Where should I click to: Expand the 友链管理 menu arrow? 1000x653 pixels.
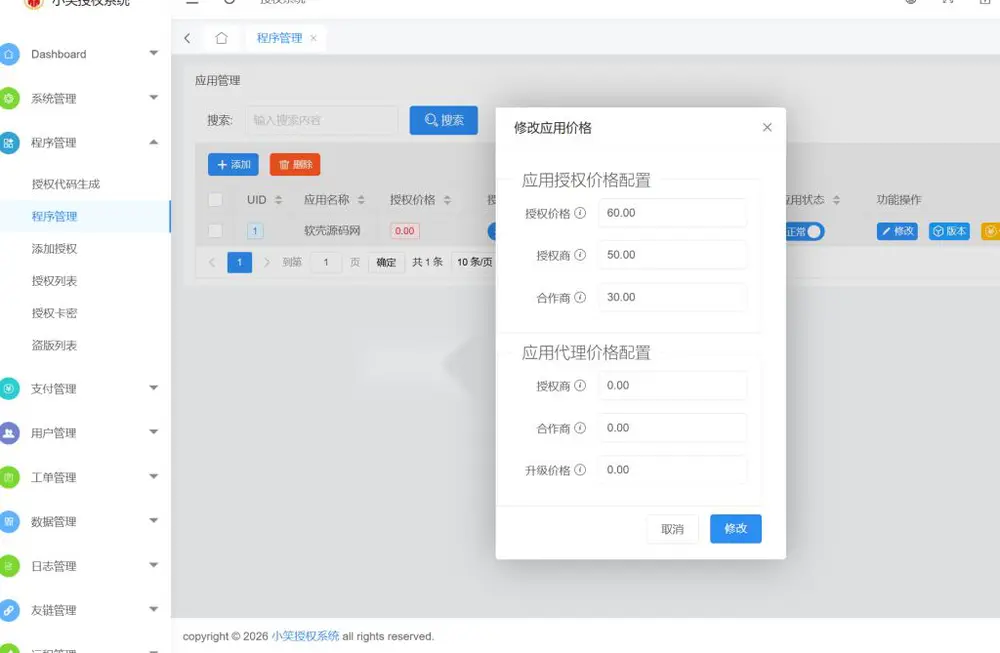pyautogui.click(x=154, y=609)
